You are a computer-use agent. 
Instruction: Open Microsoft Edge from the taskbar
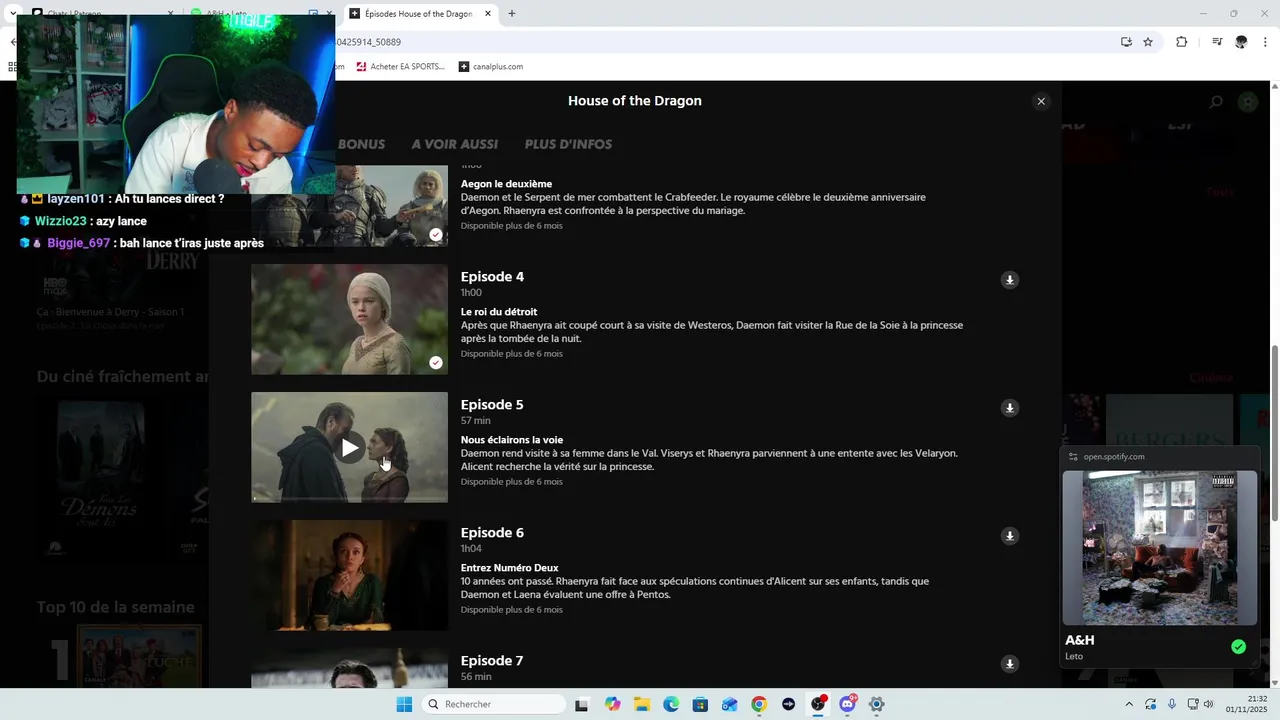pos(671,704)
